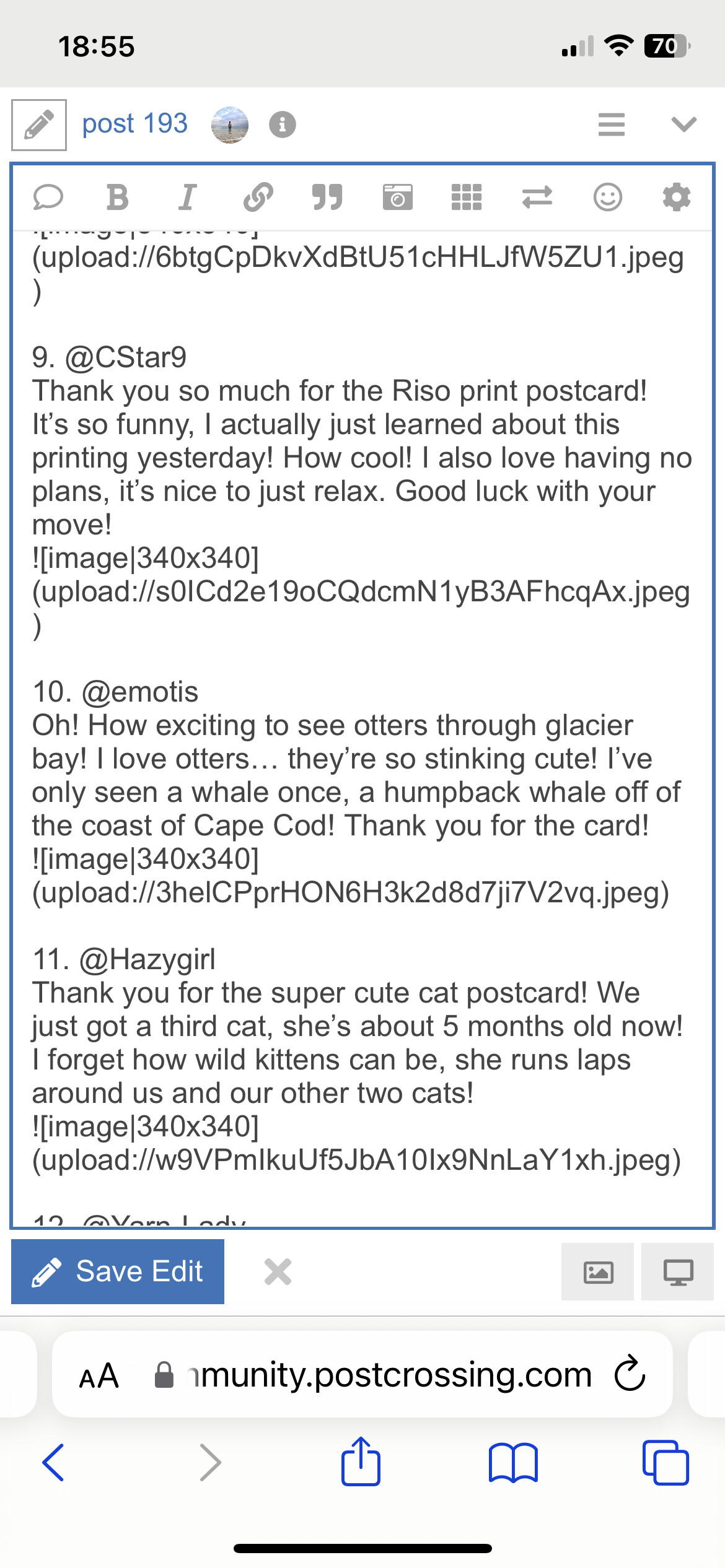Screen dimensions: 725x1568
Task: Open Safari AA page settings menu
Action: pyautogui.click(x=99, y=1376)
